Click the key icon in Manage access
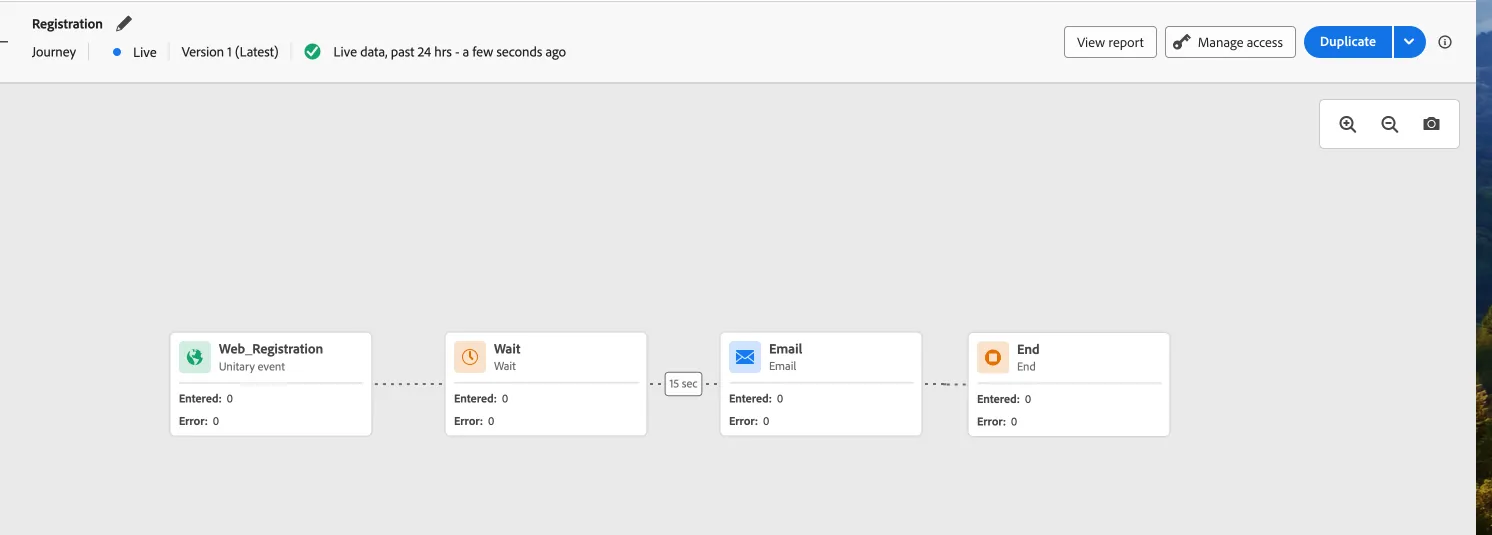Screen dimensions: 1492x535 pos(1182,42)
